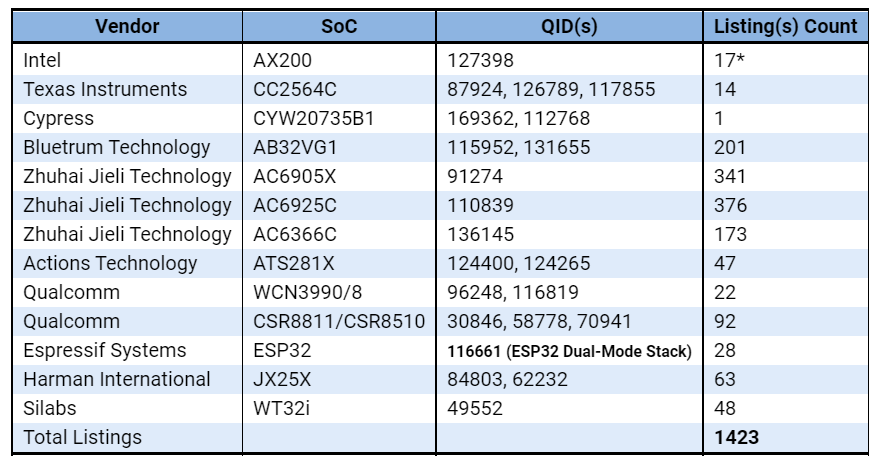The width and height of the screenshot is (881, 460).
Task: Select the Actions Technology vendor cell
Action: coord(110,263)
